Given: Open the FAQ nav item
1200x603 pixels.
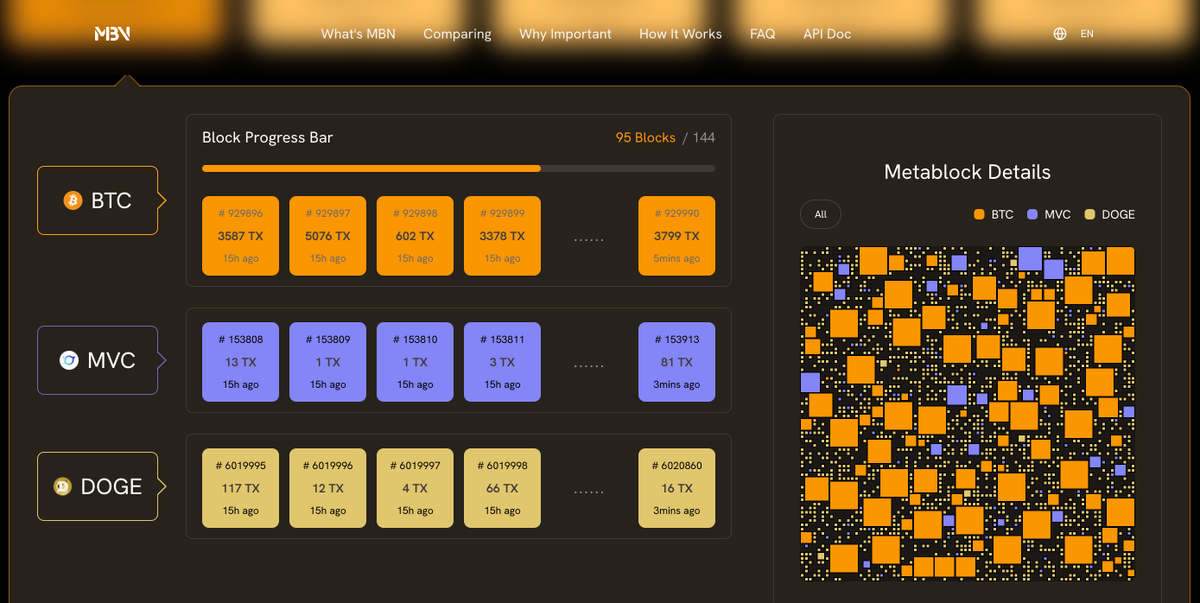Looking at the screenshot, I should pyautogui.click(x=762, y=33).
